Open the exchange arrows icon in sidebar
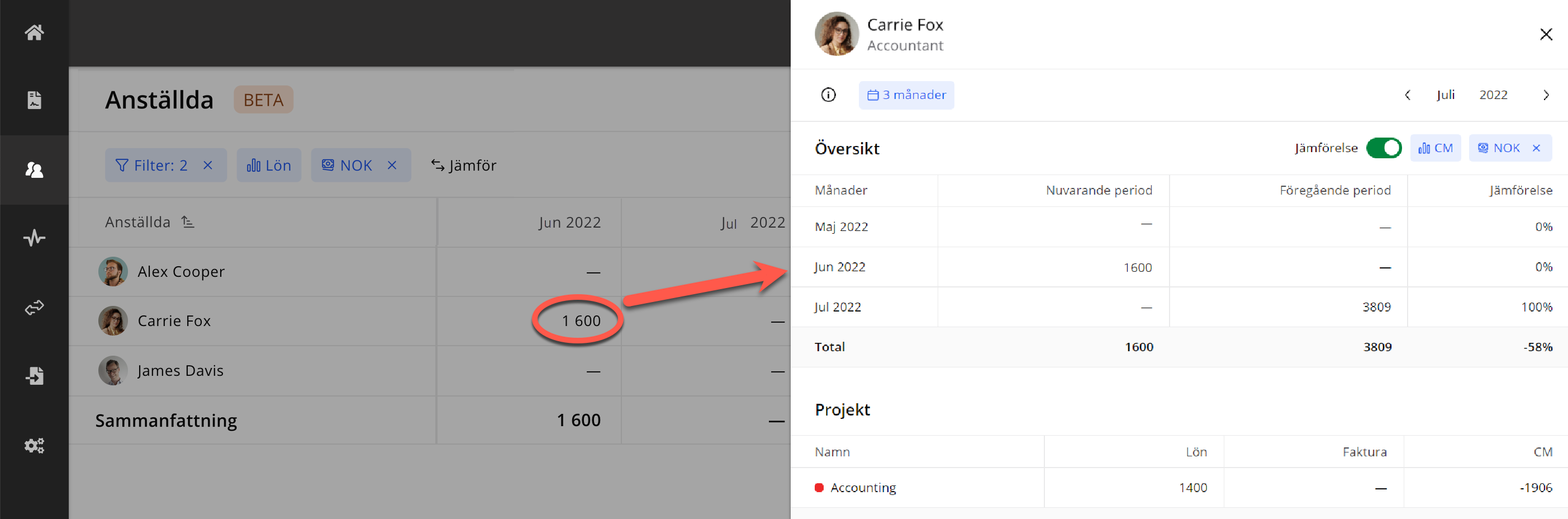1568x519 pixels. [34, 307]
